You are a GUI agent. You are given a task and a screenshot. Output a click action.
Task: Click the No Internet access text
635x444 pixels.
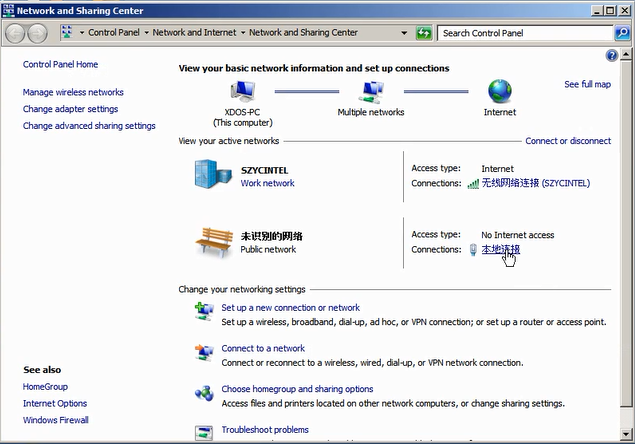[x=518, y=235]
